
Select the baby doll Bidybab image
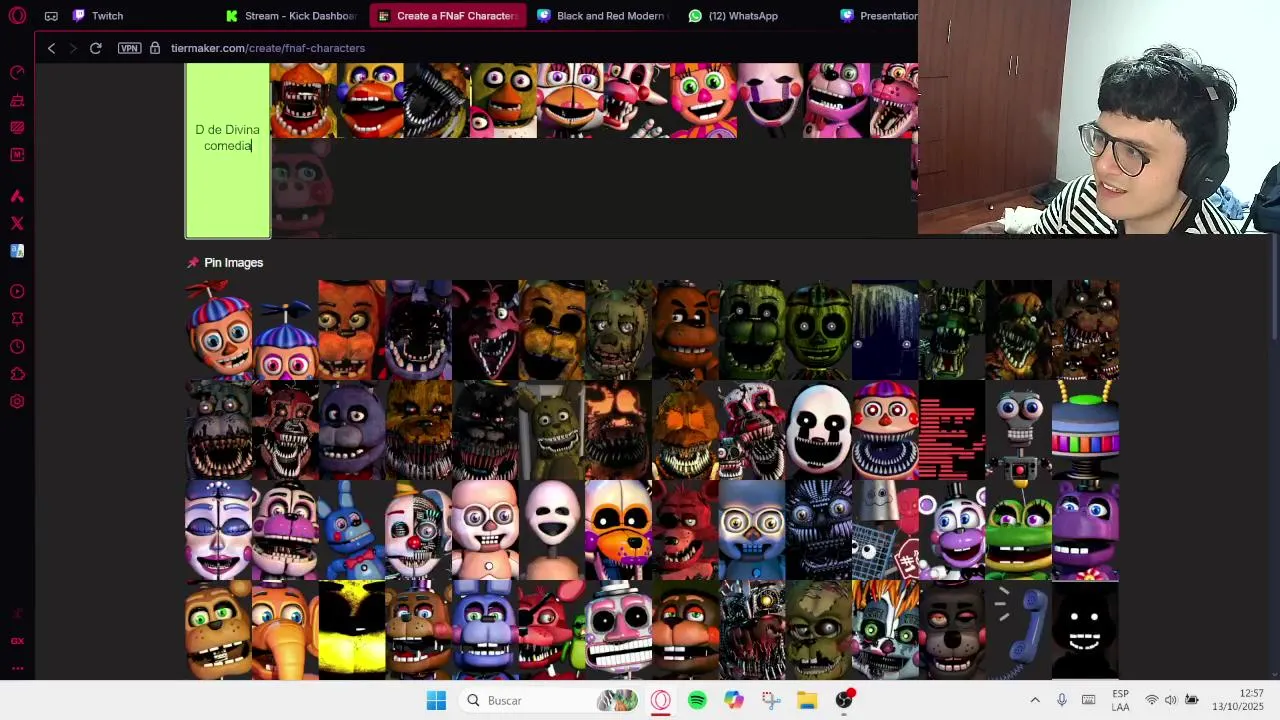[x=485, y=530]
